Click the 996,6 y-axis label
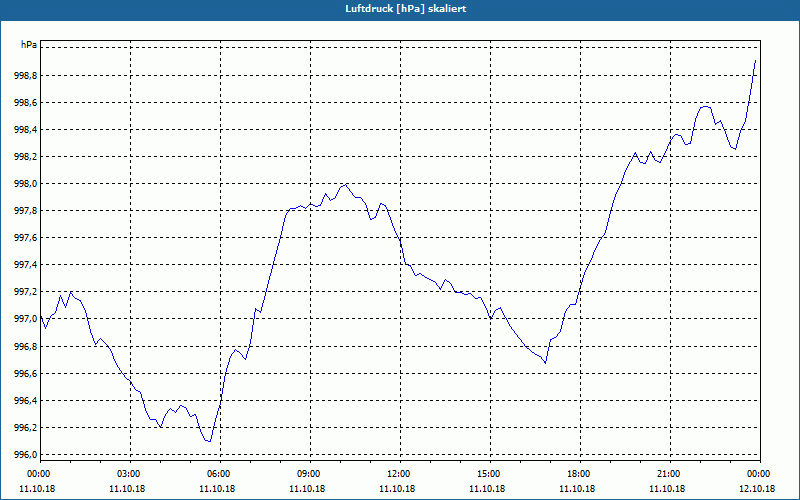This screenshot has width=800, height=500. [x=25, y=373]
